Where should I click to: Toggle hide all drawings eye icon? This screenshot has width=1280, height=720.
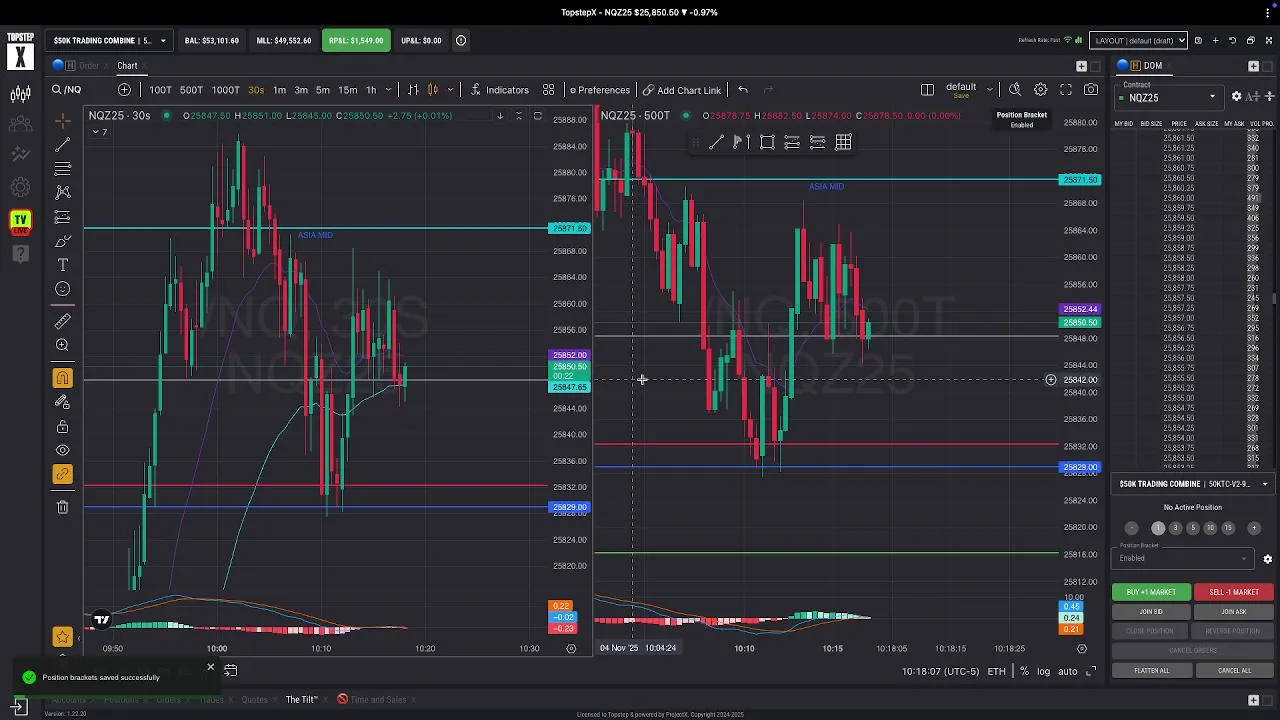pos(63,450)
